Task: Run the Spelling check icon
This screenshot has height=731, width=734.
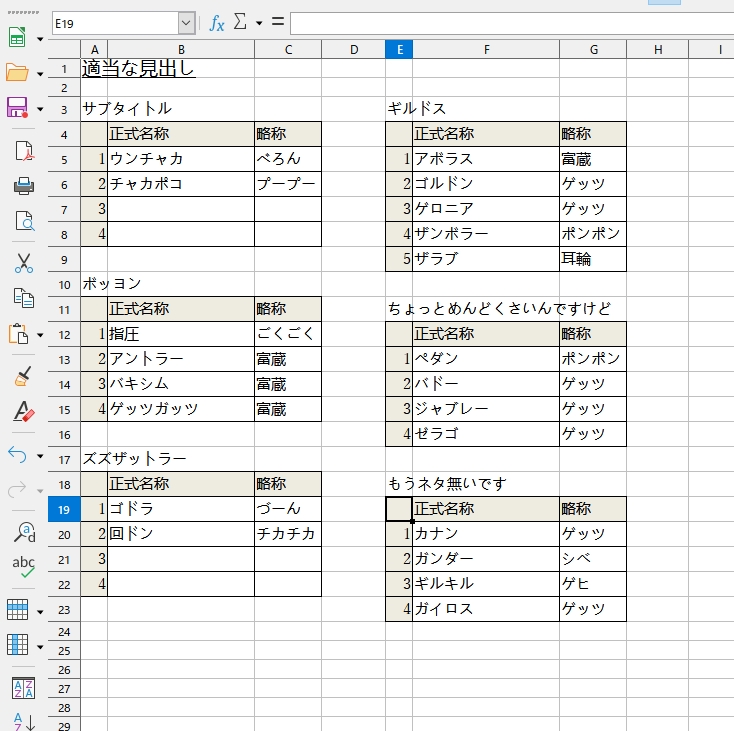Action: tap(22, 567)
